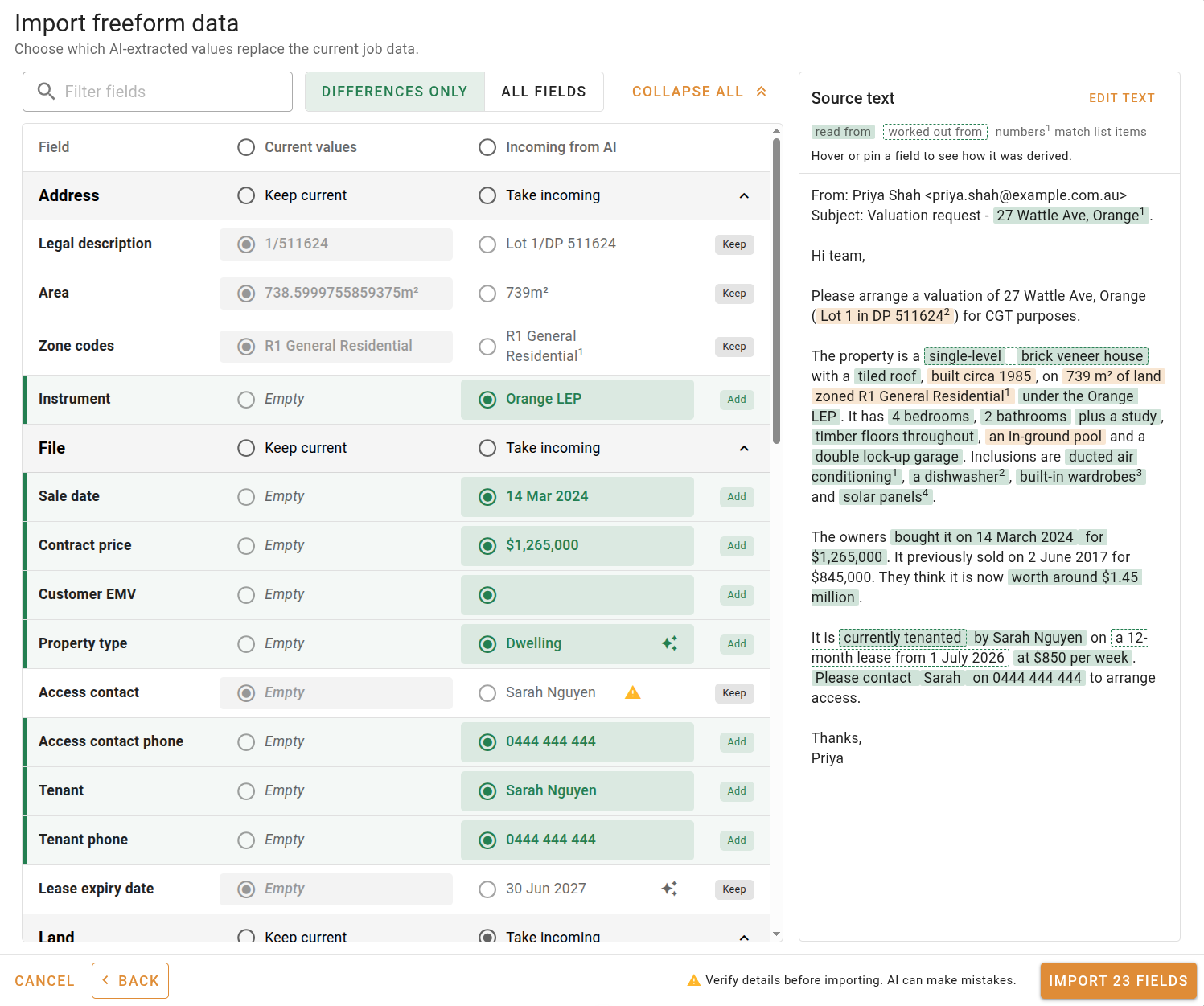Click the warning triangle next to Sarah Nguyen
The width and height of the screenshot is (1204, 1006).
pos(633,692)
